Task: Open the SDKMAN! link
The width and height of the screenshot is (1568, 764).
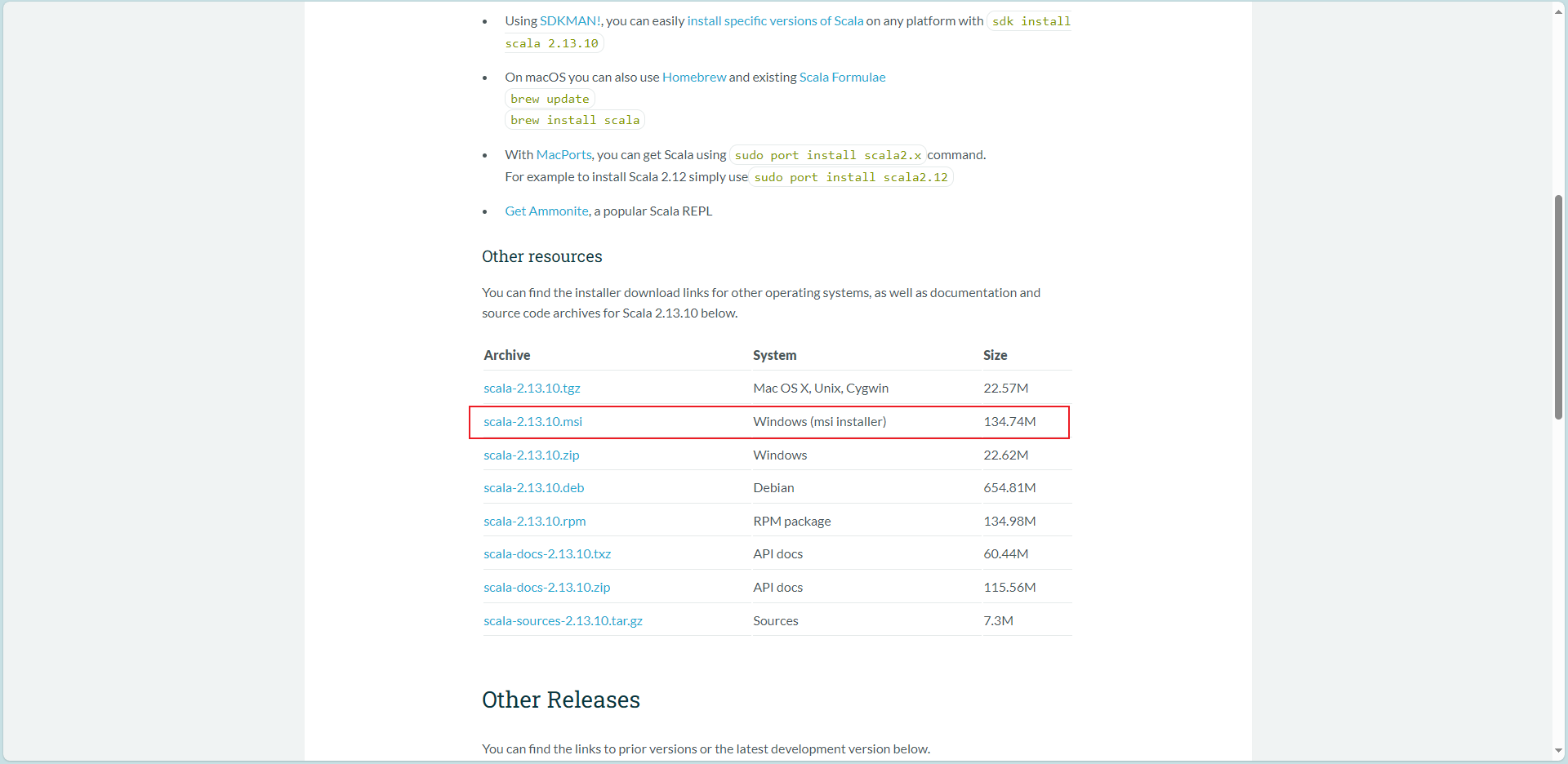Action: pos(570,21)
